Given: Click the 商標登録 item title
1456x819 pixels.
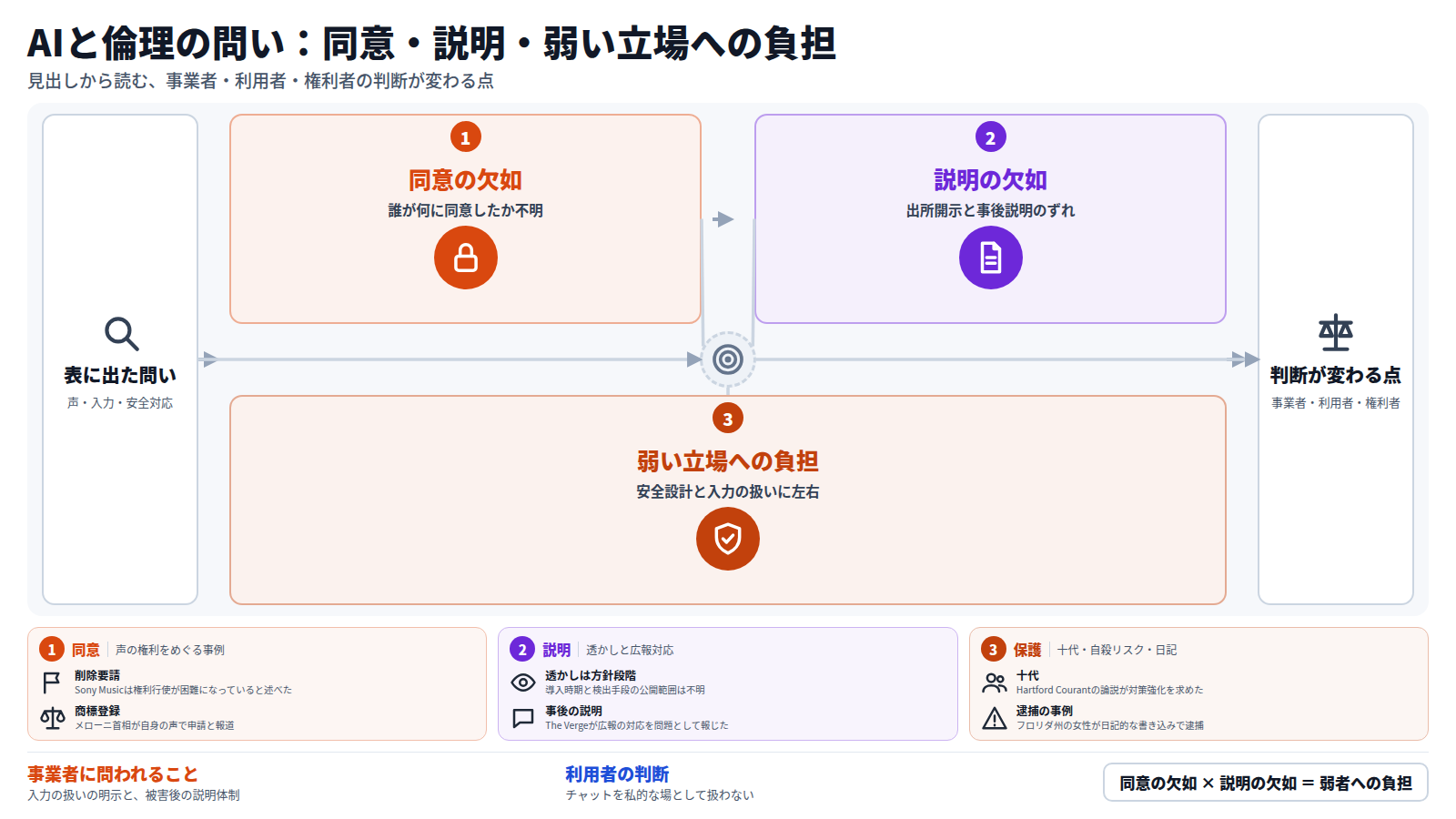Looking at the screenshot, I should click(x=97, y=711).
